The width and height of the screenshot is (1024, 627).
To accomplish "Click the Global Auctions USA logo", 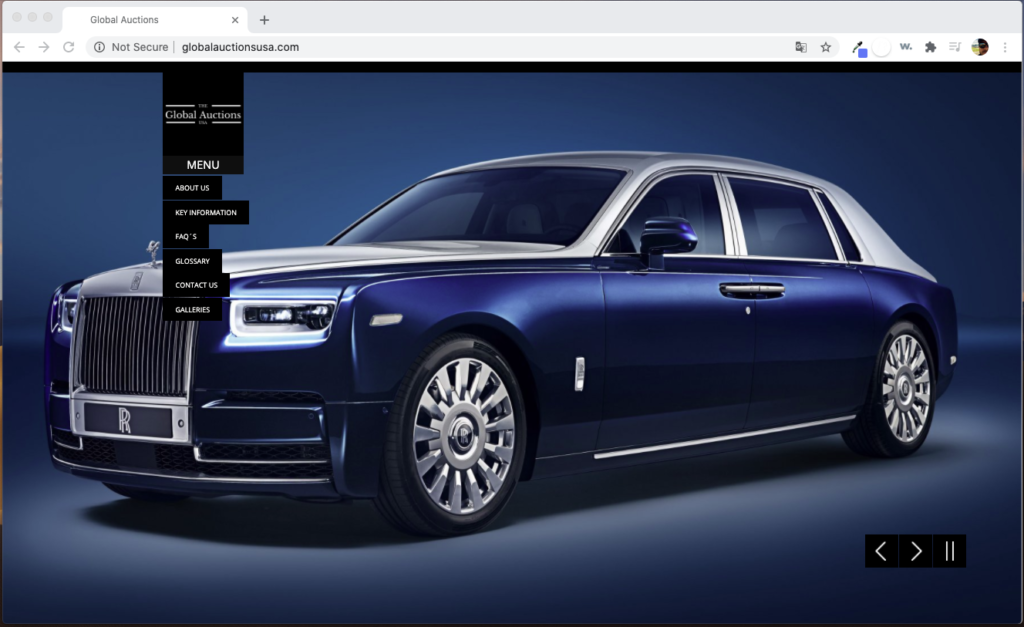I will click(x=203, y=114).
